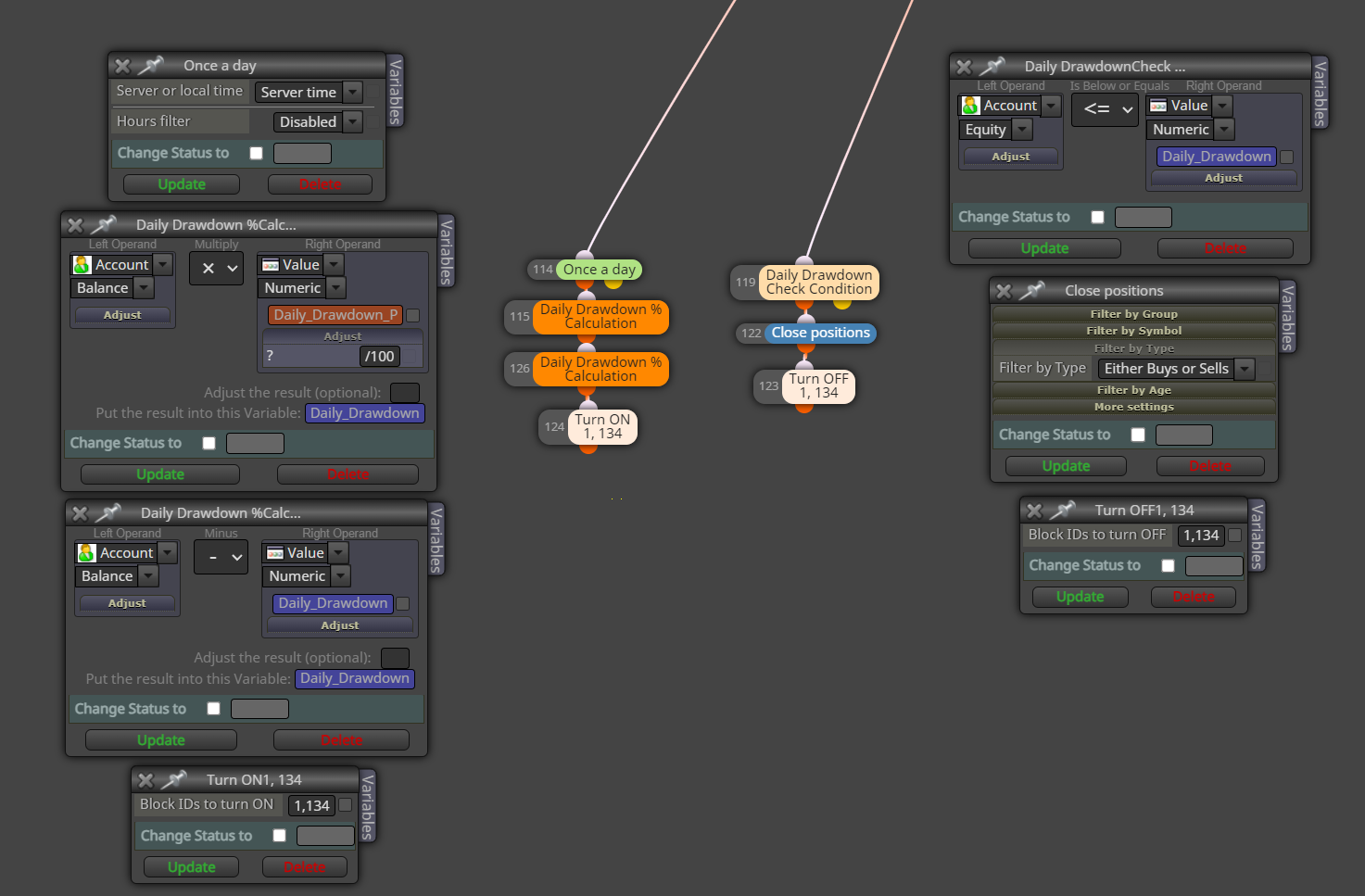The height and width of the screenshot is (896, 1365).
Task: Expand the Filter by Symbol section
Action: pyautogui.click(x=1134, y=331)
